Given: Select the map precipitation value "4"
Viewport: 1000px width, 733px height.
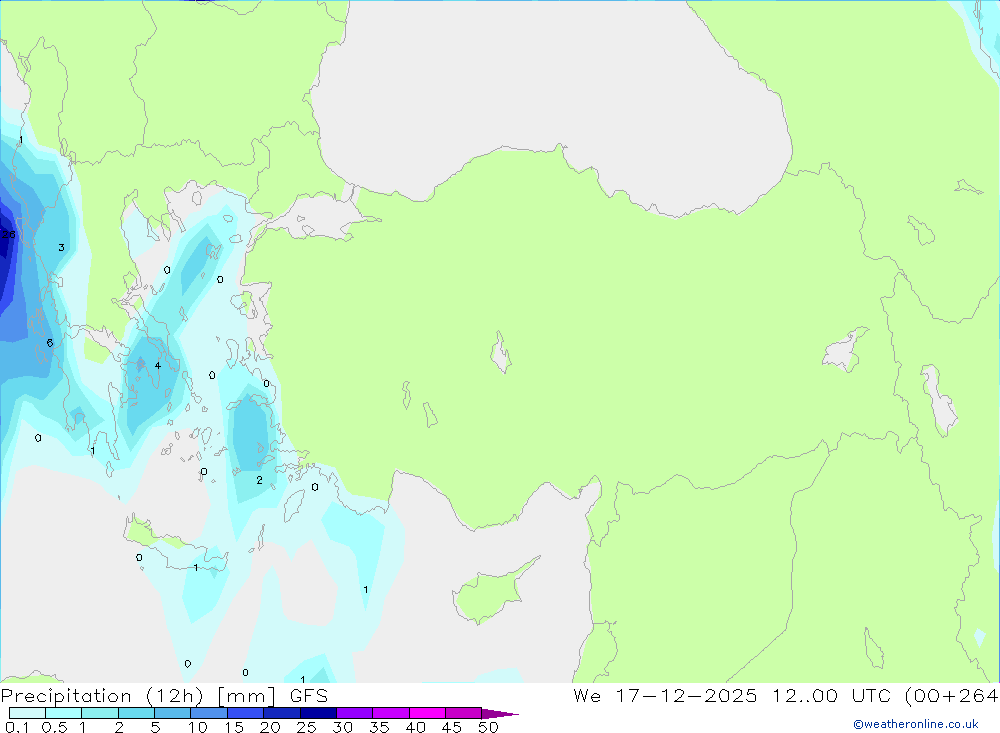Looking at the screenshot, I should click(158, 366).
